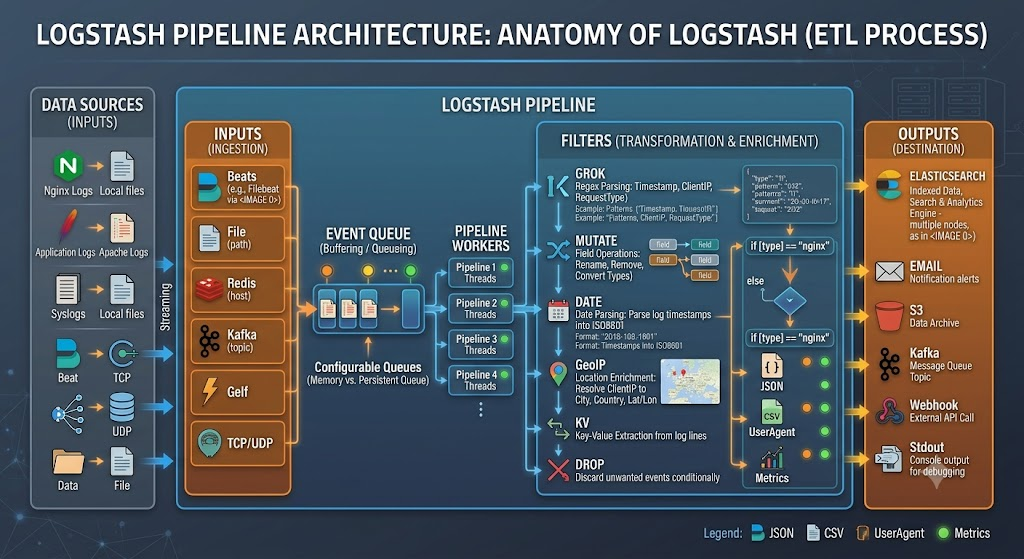Select the File (path) input card
The image size is (1024, 559).
pos(238,239)
